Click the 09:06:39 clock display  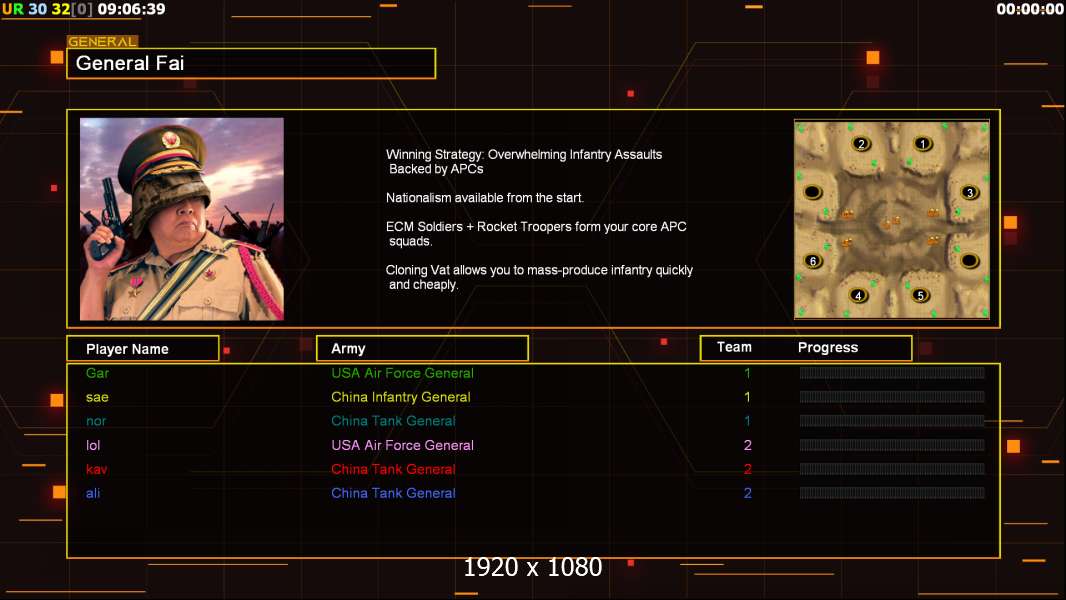tap(131, 9)
